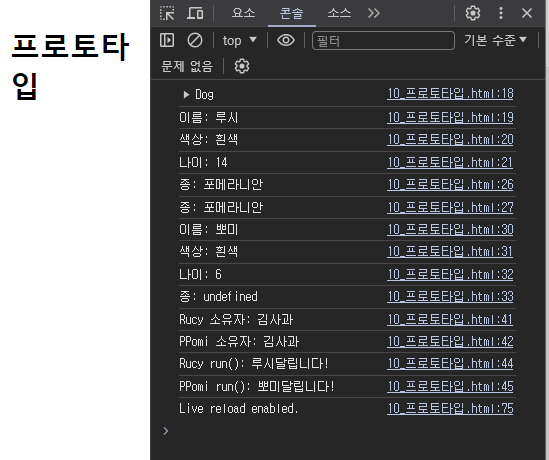Viewport: 549px width, 460px height.
Task: Open source link 10_프로토타입.html:42
Action: click(450, 342)
